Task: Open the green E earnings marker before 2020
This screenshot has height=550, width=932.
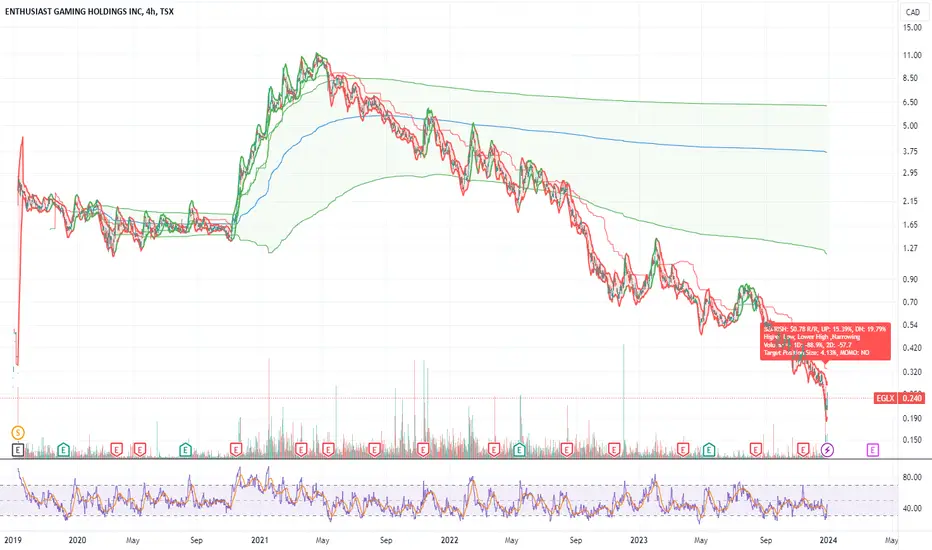Action: (63, 450)
